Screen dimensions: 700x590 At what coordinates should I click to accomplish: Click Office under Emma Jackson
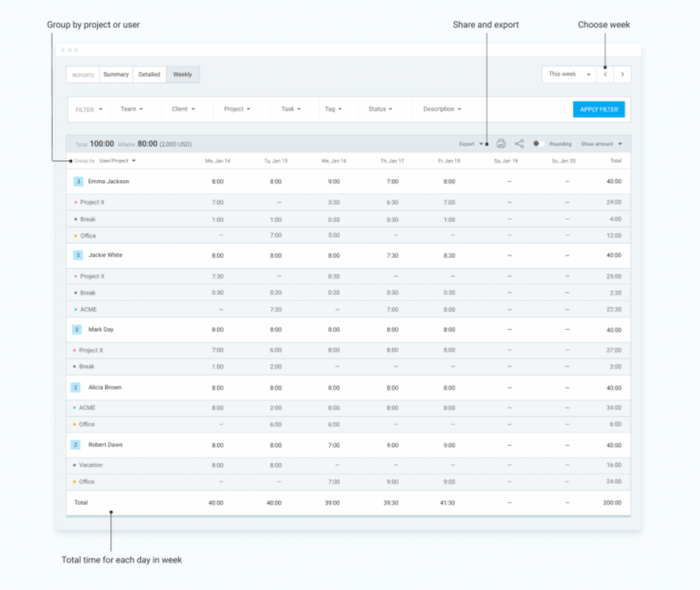(88, 236)
